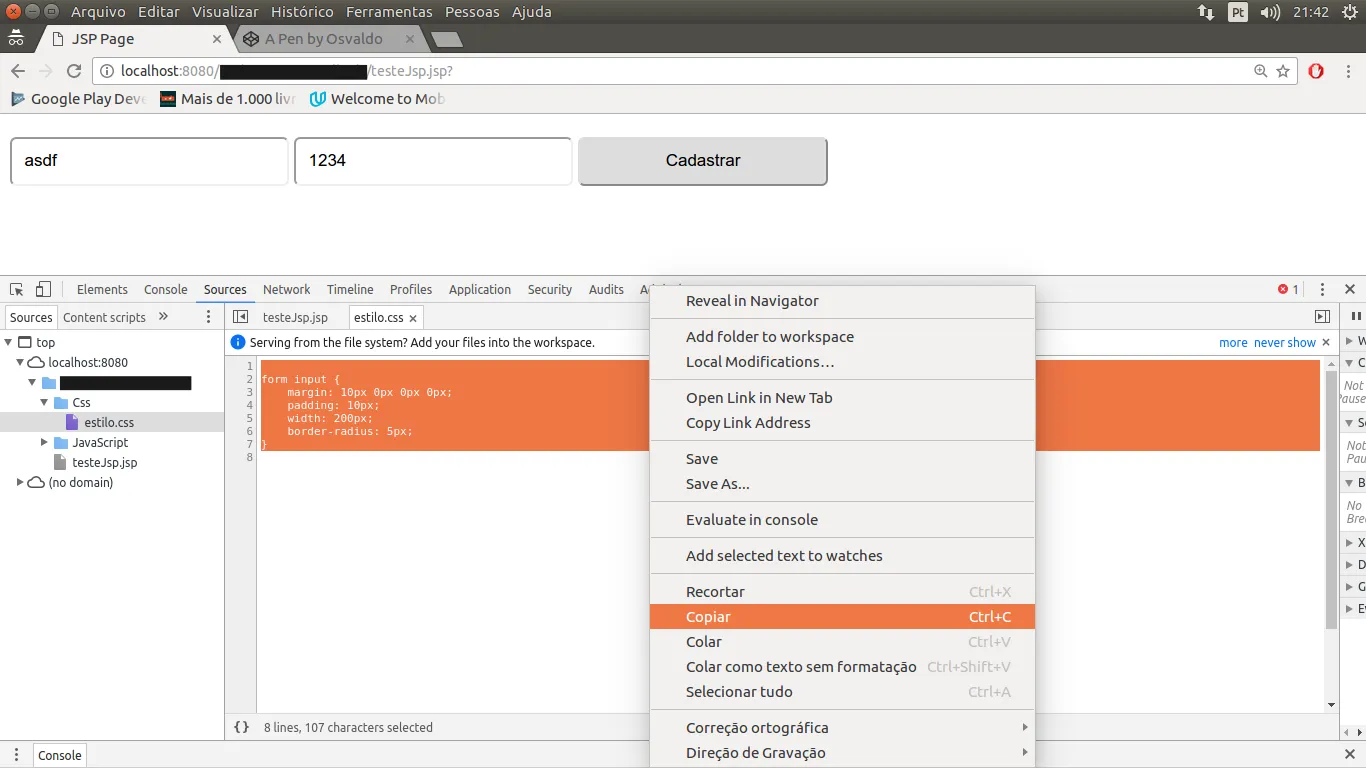
Task: Collapse the Css folder in tree
Action: [x=45, y=403]
